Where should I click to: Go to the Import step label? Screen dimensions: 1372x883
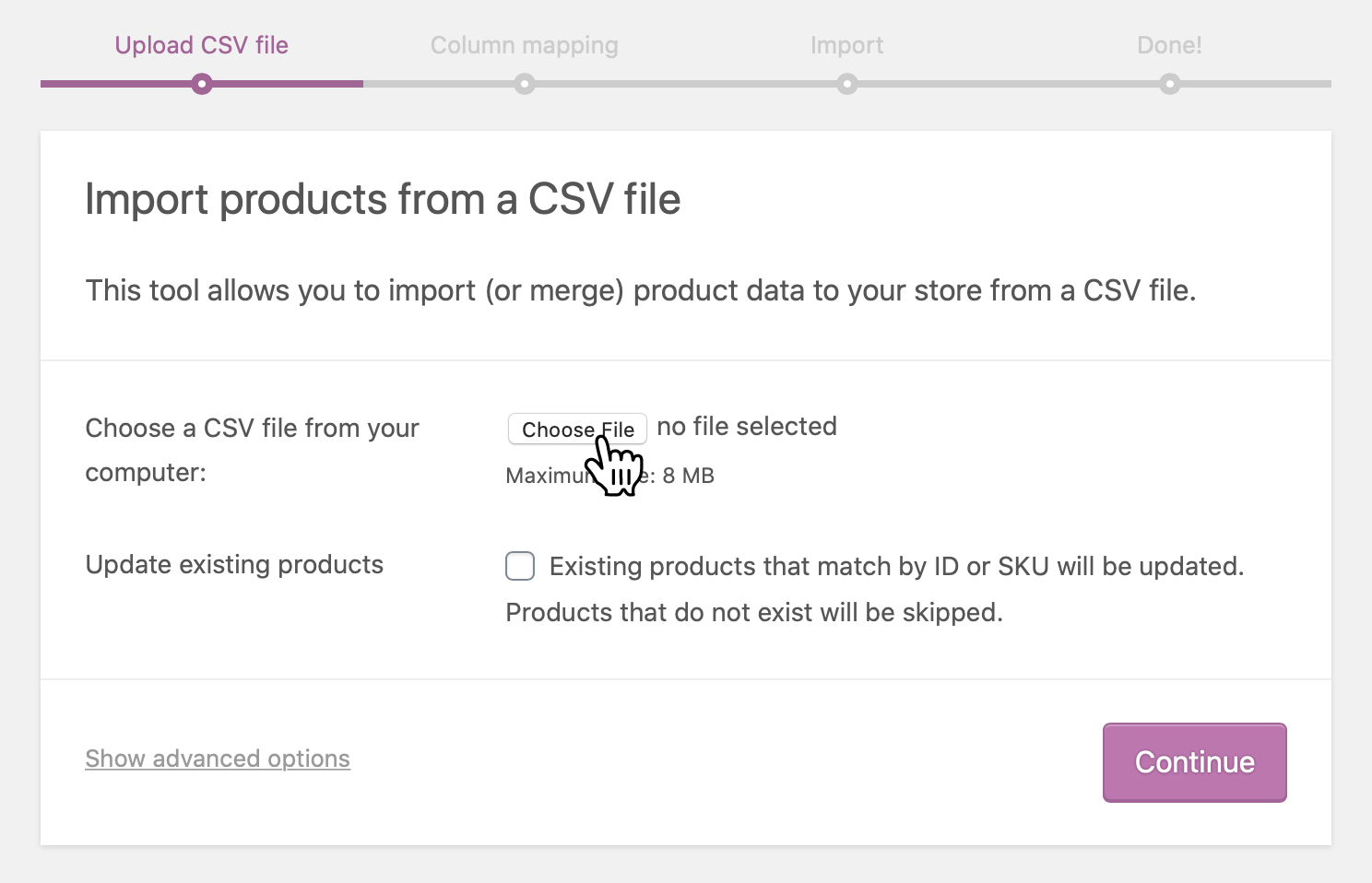(846, 45)
